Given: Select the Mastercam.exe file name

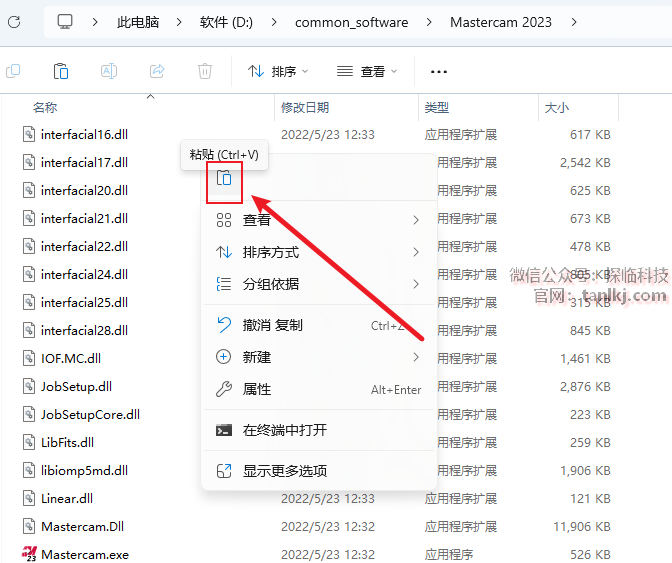Looking at the screenshot, I should (85, 554).
